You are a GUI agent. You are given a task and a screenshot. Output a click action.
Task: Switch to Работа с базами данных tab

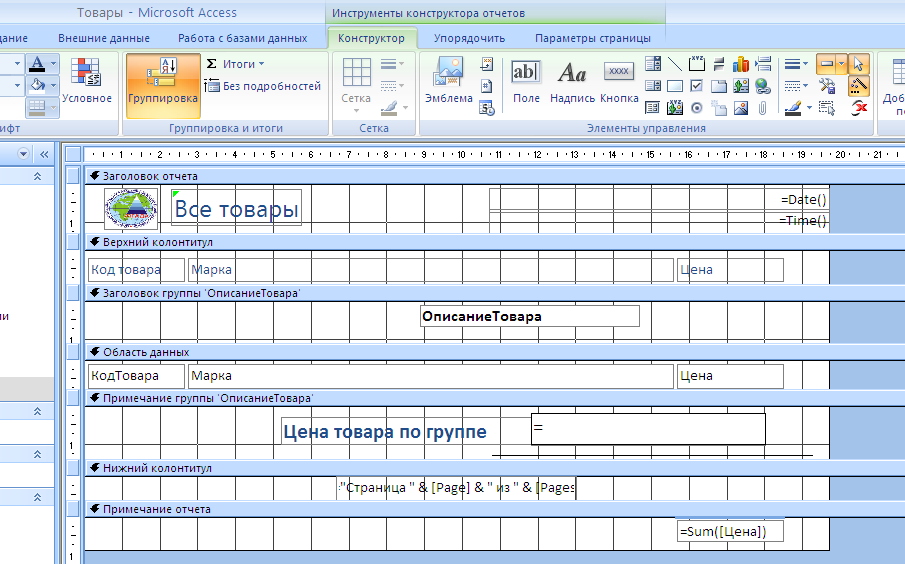point(242,38)
